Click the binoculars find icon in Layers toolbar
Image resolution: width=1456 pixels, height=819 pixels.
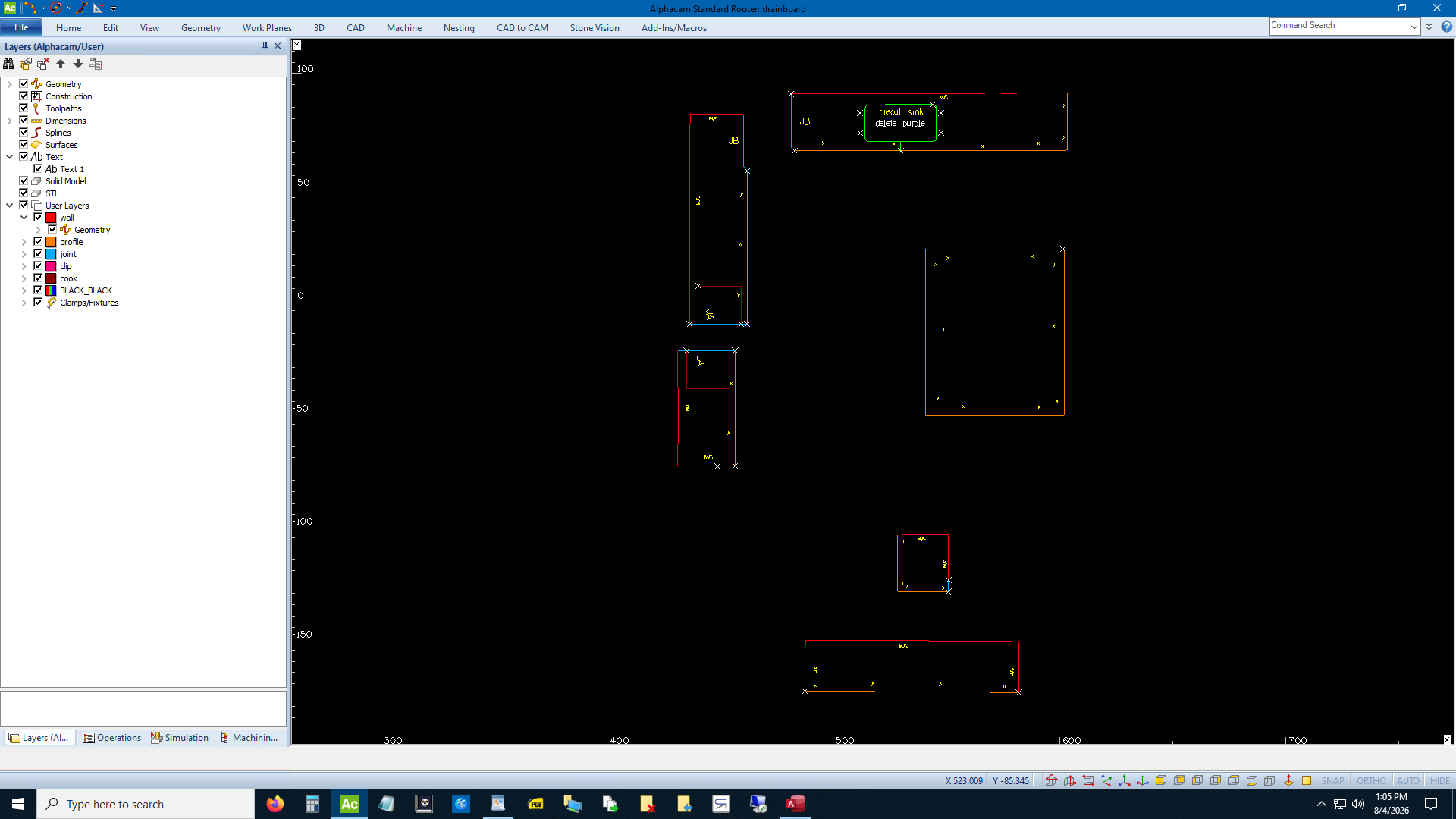(x=8, y=64)
